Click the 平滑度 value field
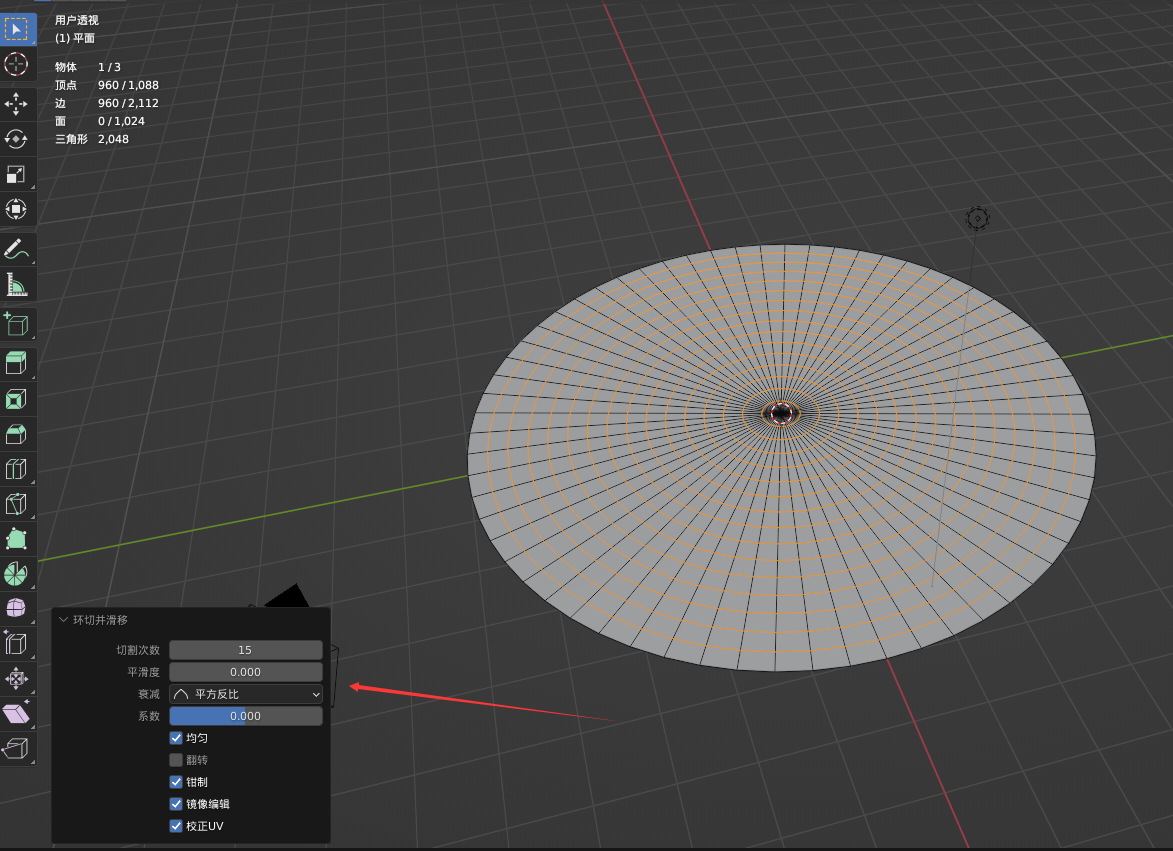The image size is (1173, 851). click(245, 672)
